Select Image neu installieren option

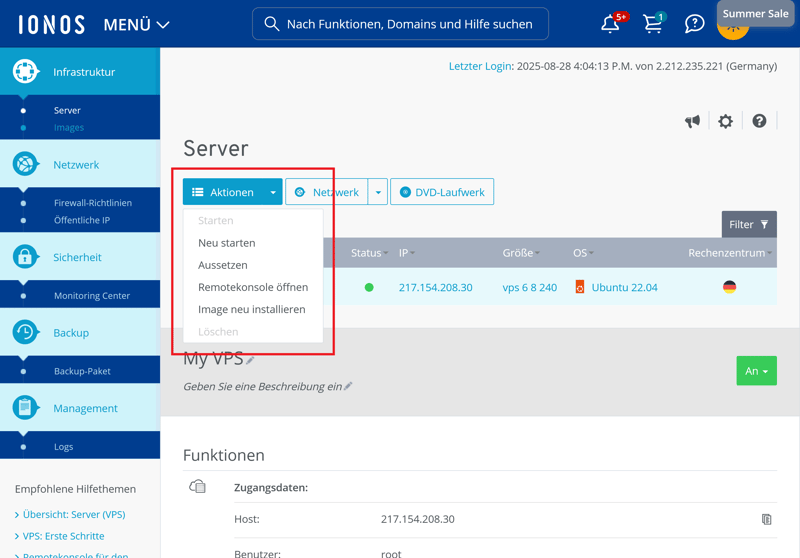(252, 309)
